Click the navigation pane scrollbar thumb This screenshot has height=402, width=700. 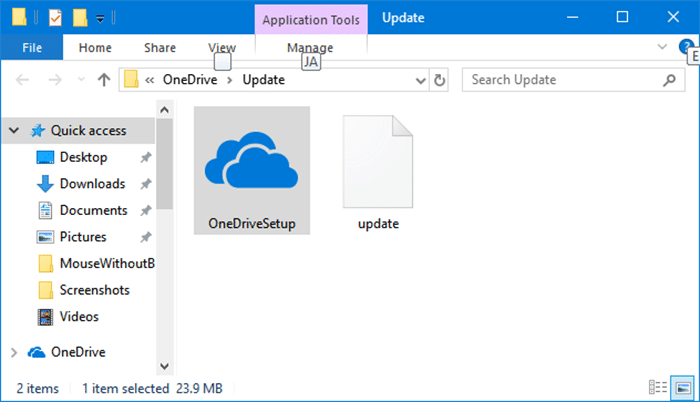[x=164, y=163]
